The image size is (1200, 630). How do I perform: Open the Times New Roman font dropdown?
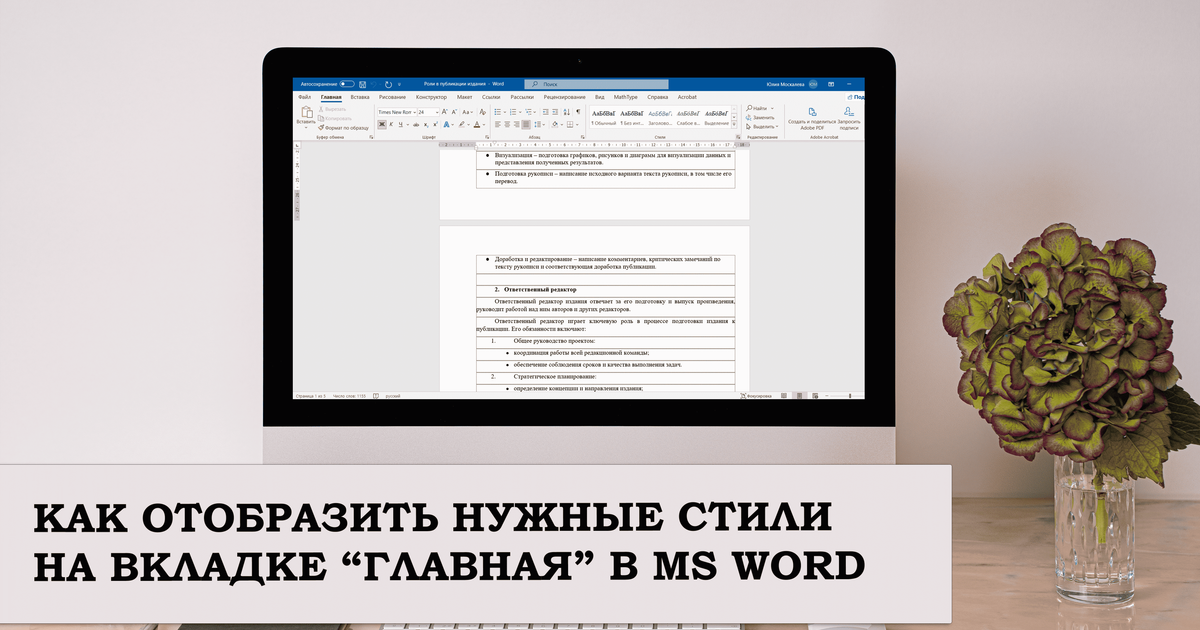pos(414,112)
